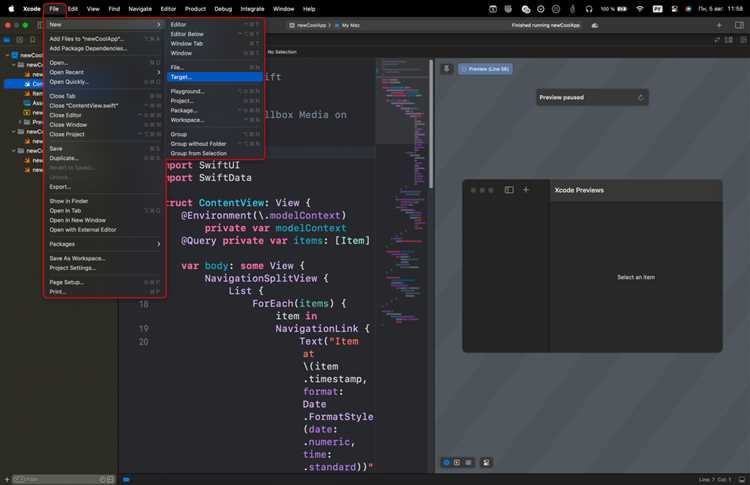750x485 pixels.
Task: Refresh the paused preview
Action: (640, 98)
